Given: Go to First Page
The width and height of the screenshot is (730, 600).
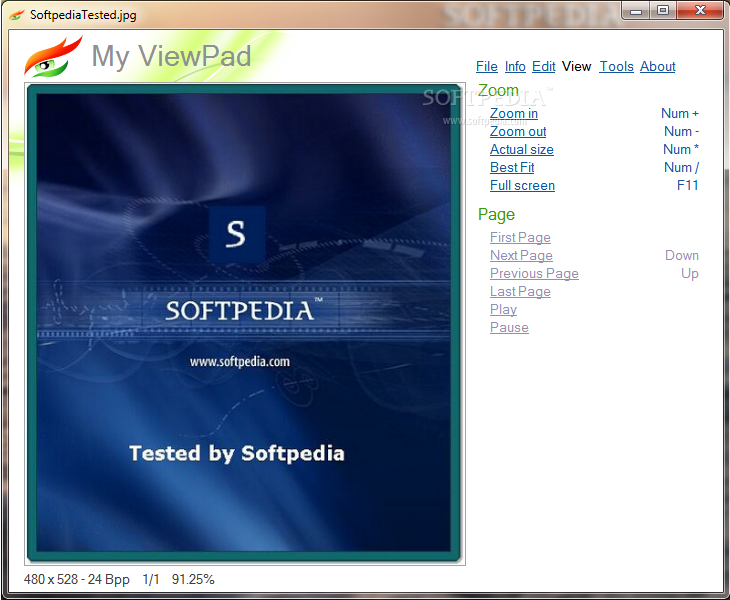Looking at the screenshot, I should 520,237.
